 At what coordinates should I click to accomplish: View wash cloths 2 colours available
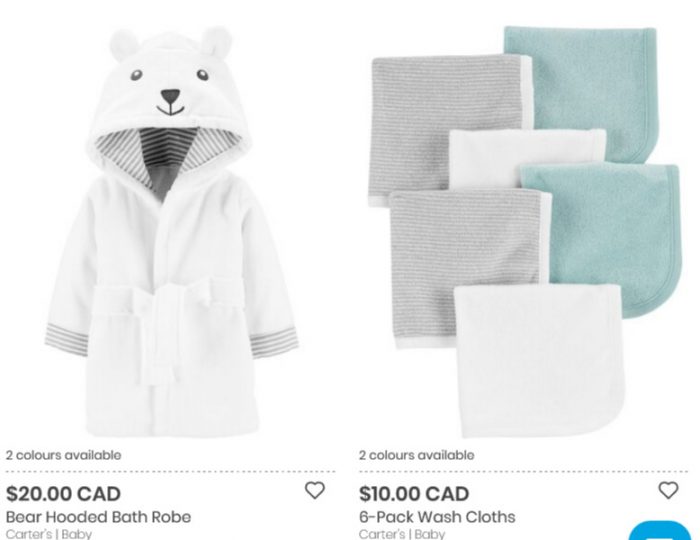[x=417, y=455]
